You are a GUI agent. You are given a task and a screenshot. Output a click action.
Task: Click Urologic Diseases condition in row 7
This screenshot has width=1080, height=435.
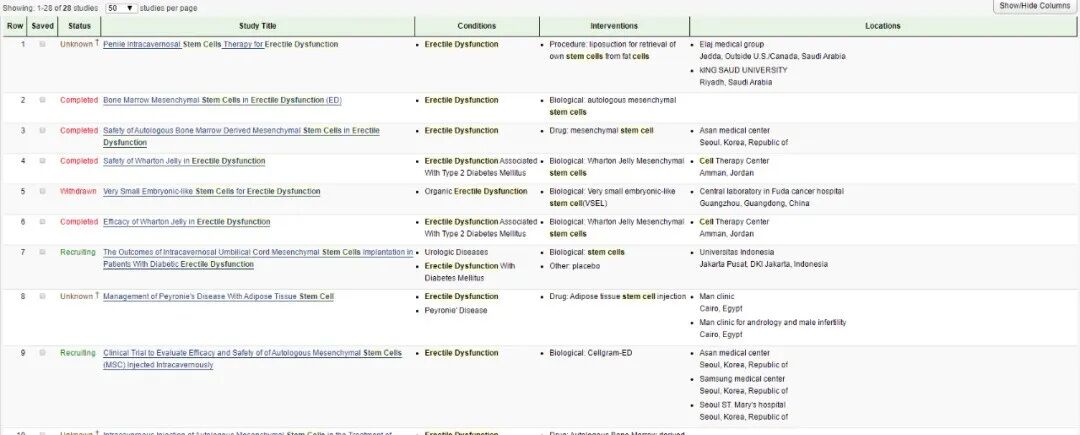[x=456, y=252]
